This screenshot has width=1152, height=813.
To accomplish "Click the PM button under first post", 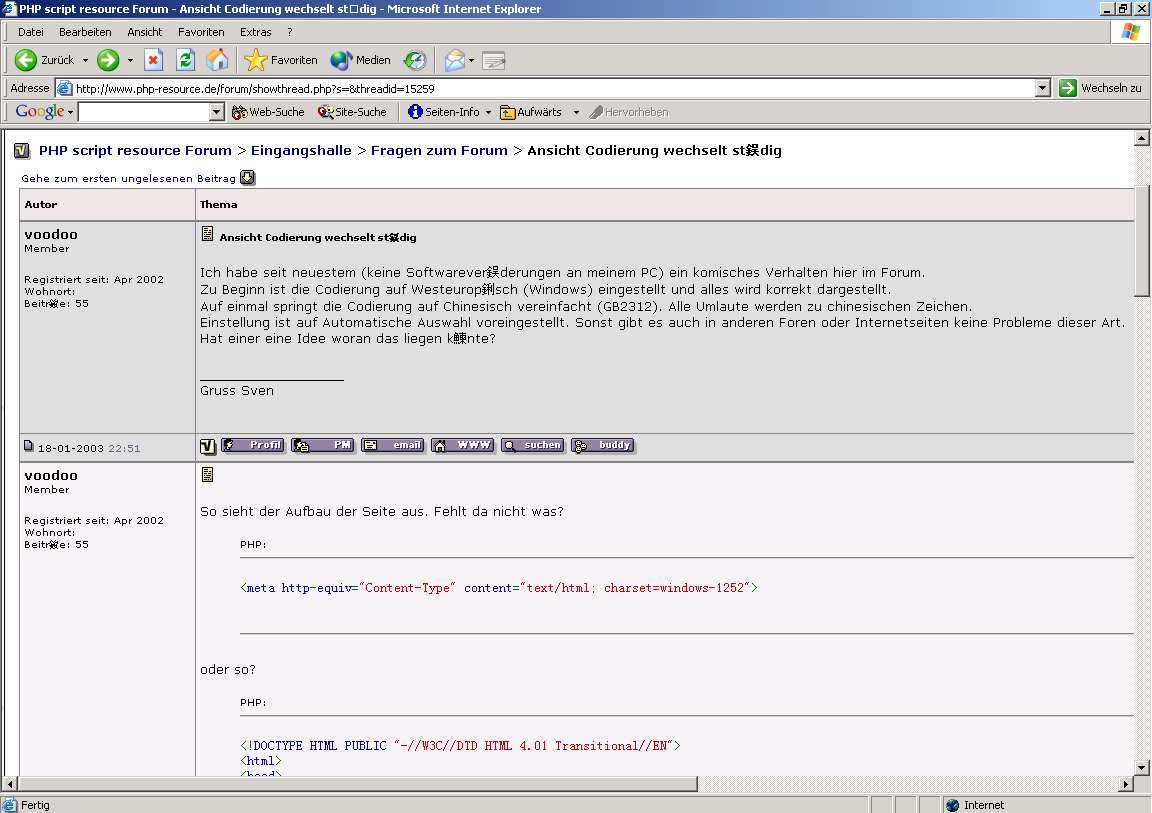I will (323, 446).
